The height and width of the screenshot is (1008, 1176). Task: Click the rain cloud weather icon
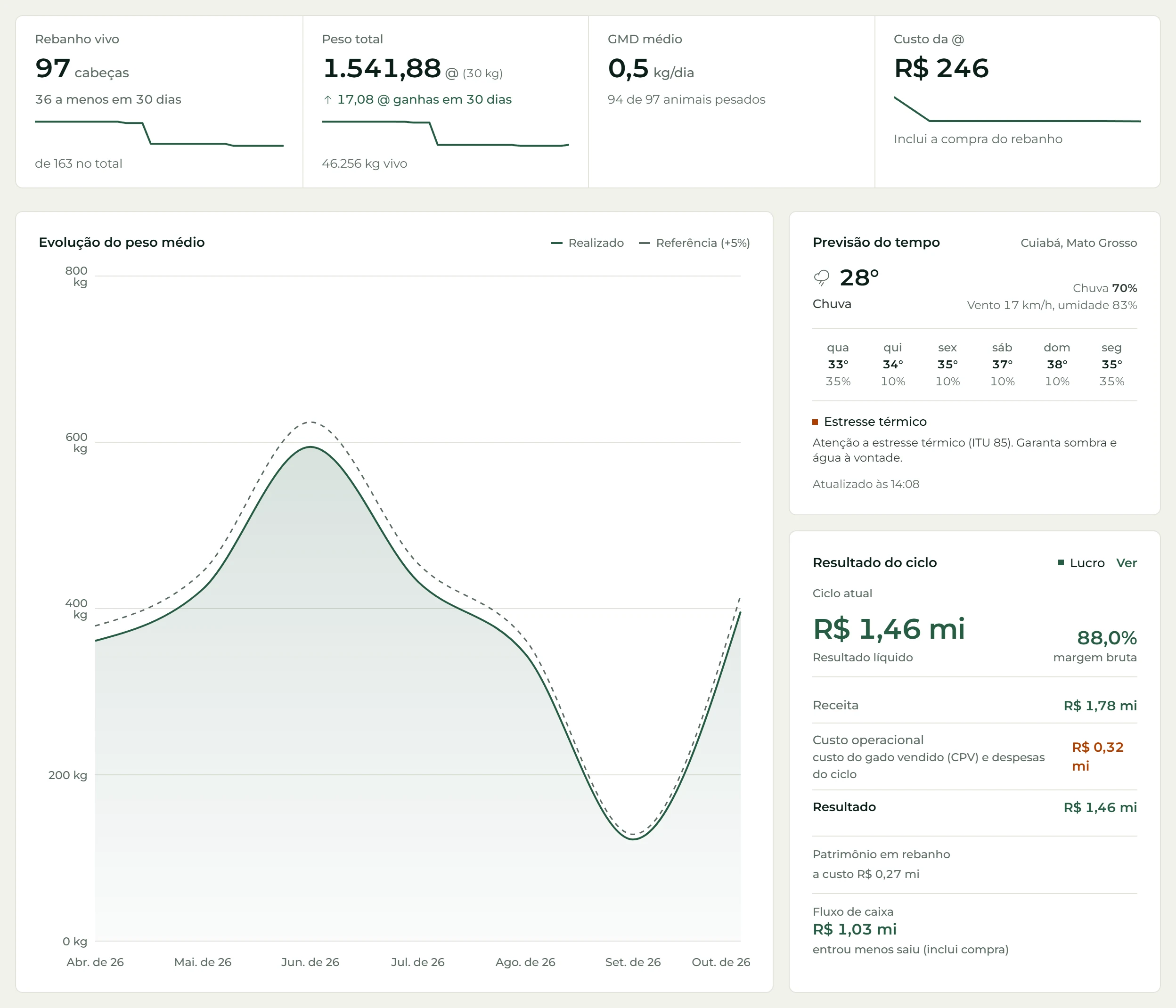[x=821, y=278]
